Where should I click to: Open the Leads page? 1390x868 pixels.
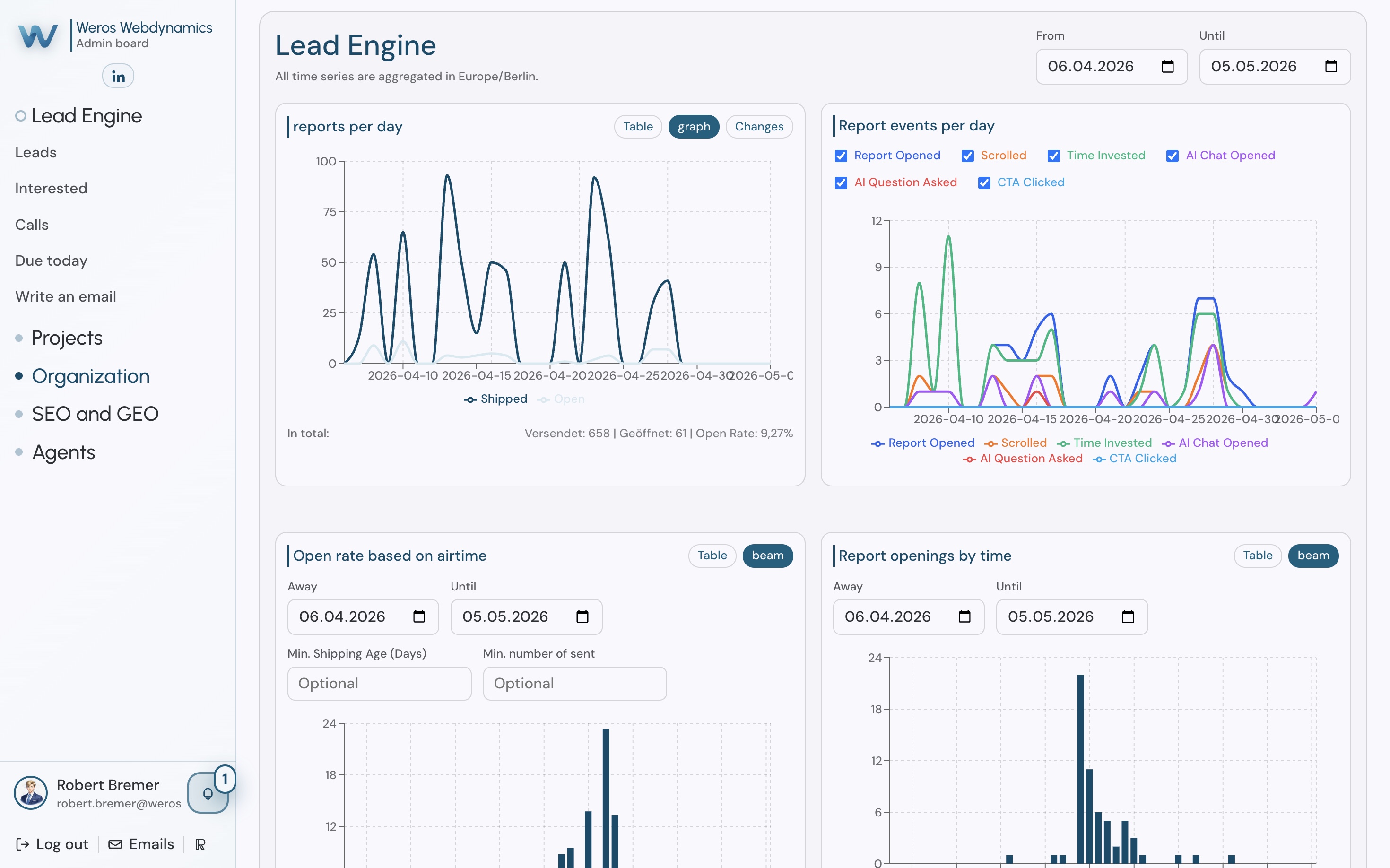(x=35, y=153)
